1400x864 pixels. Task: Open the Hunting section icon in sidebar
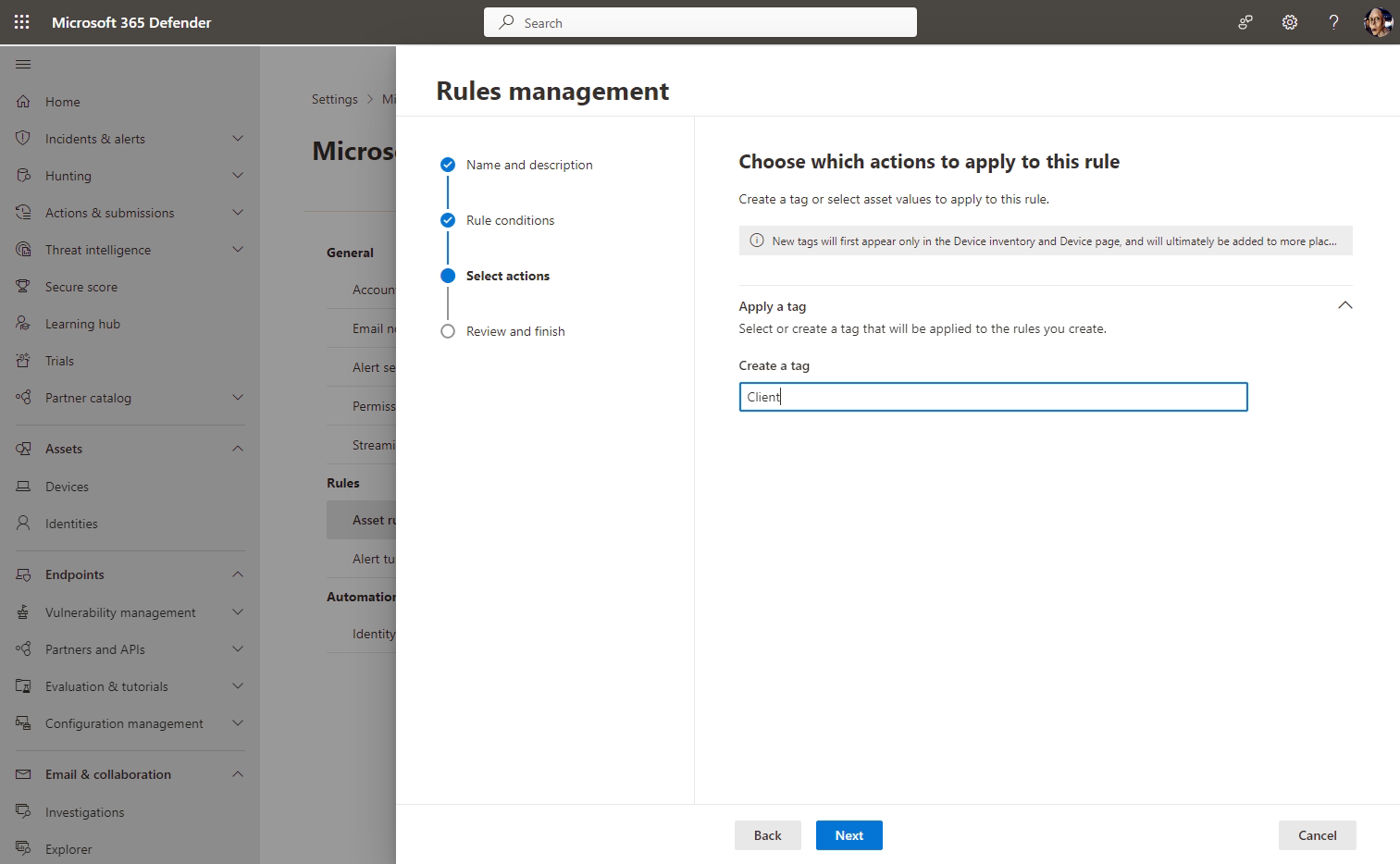[23, 175]
